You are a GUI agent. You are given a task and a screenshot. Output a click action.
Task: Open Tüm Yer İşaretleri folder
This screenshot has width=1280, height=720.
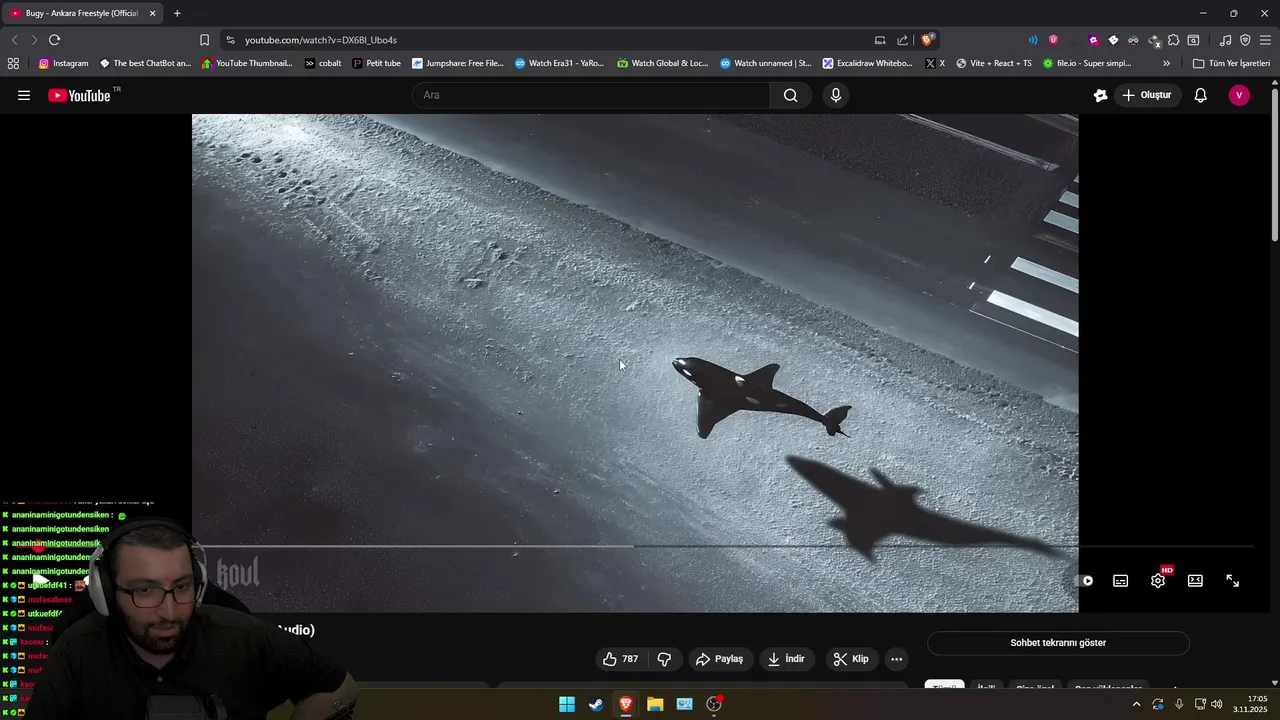1231,63
